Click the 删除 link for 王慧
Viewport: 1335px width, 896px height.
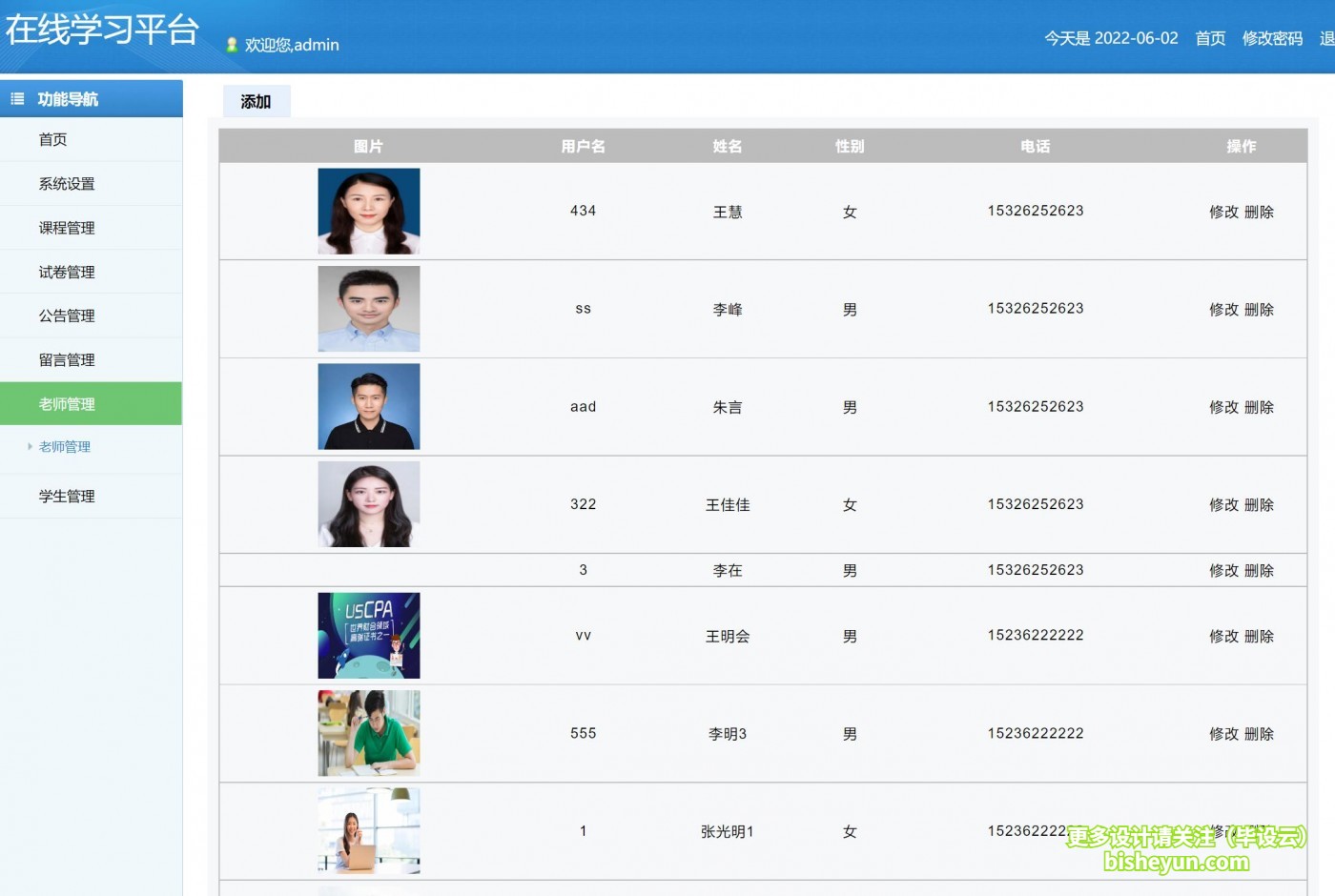coord(1259,212)
